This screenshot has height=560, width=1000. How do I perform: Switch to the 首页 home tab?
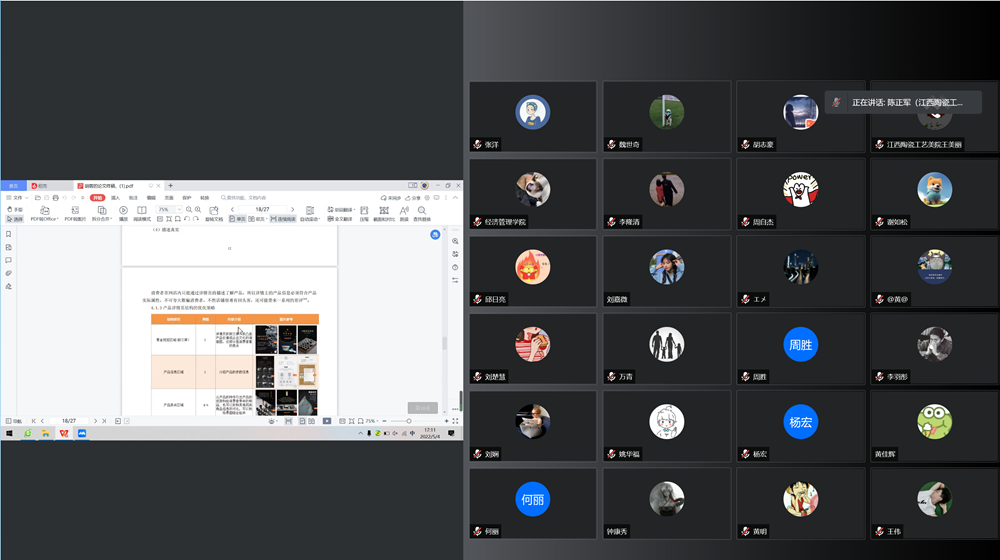(x=13, y=186)
